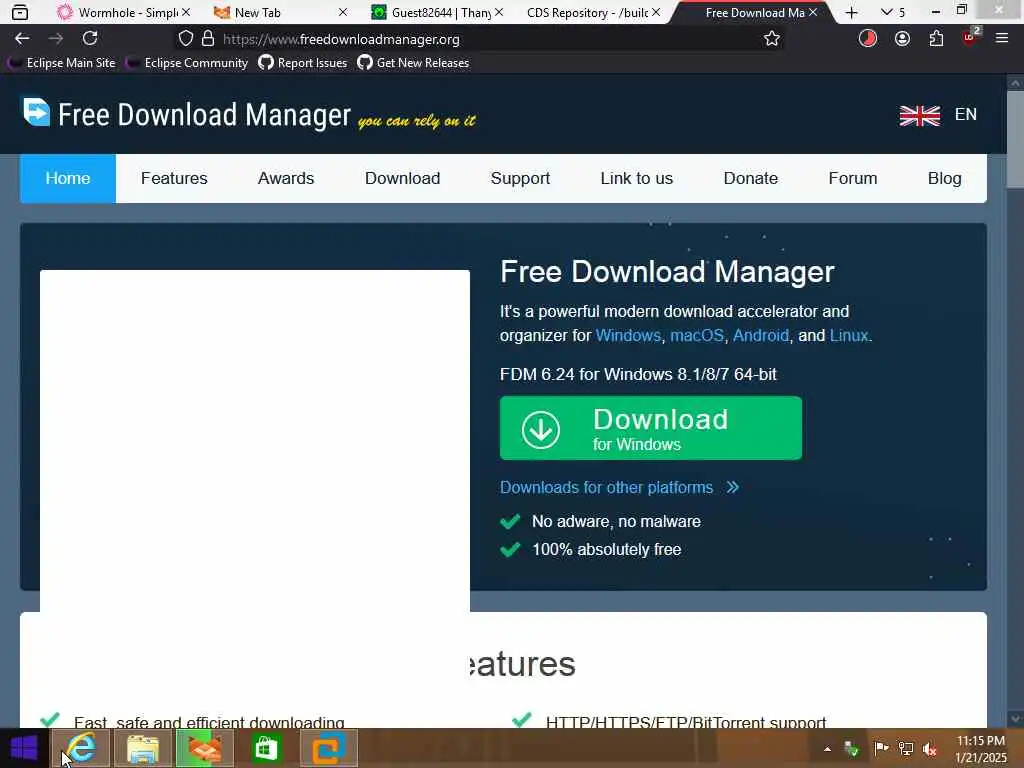Open the Windows Start button

pos(24,748)
